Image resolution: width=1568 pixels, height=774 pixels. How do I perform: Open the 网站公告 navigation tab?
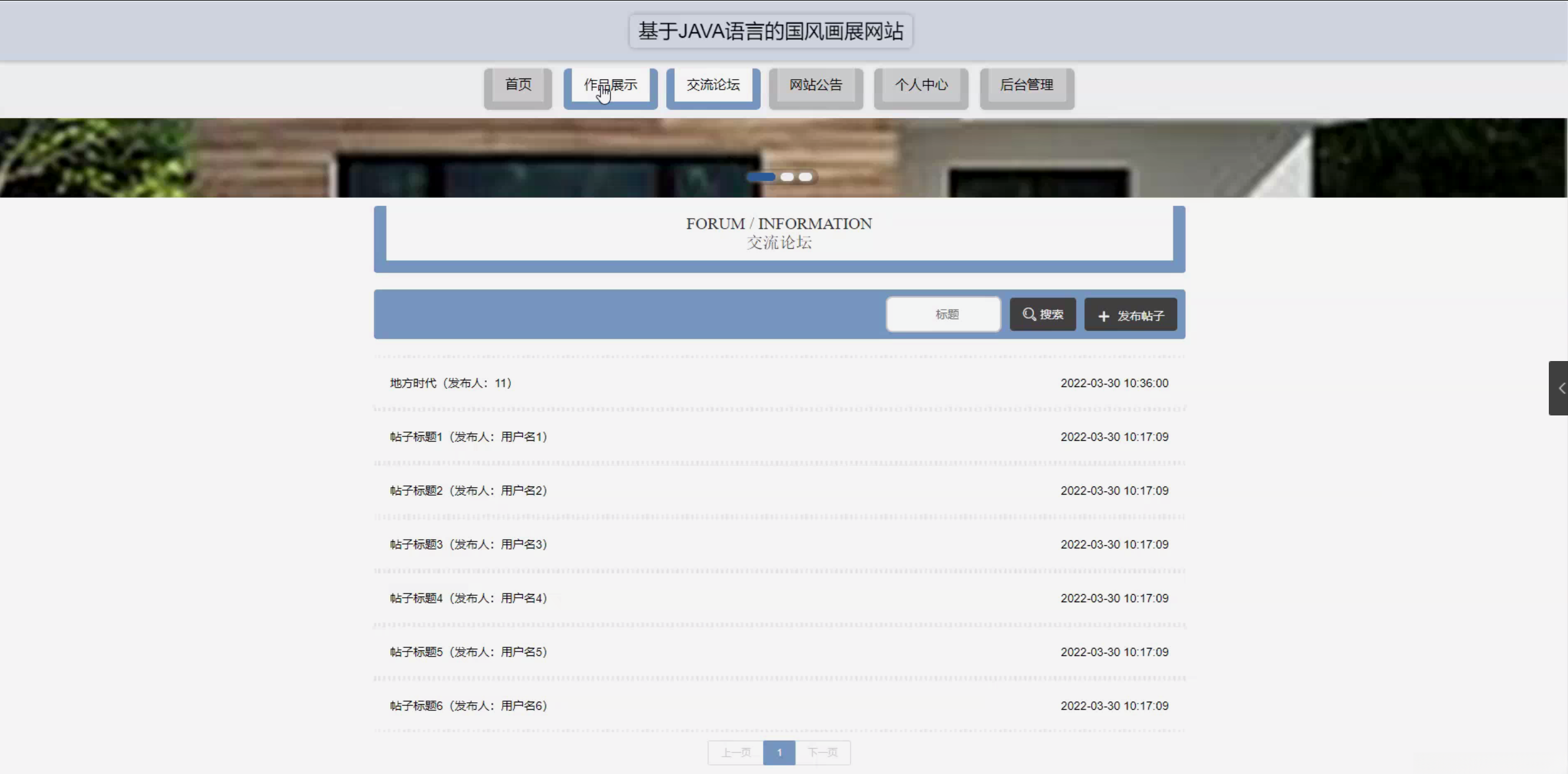pyautogui.click(x=815, y=85)
